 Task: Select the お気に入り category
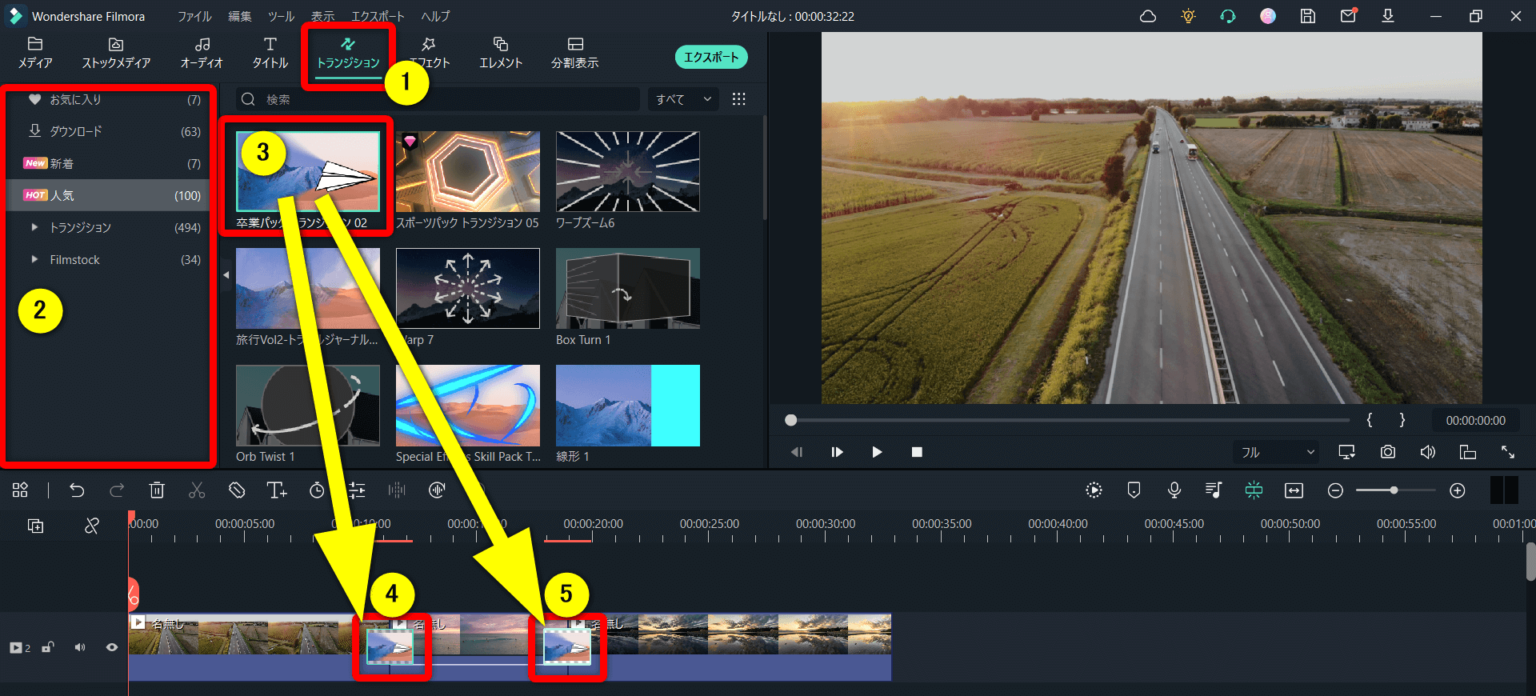pos(75,100)
